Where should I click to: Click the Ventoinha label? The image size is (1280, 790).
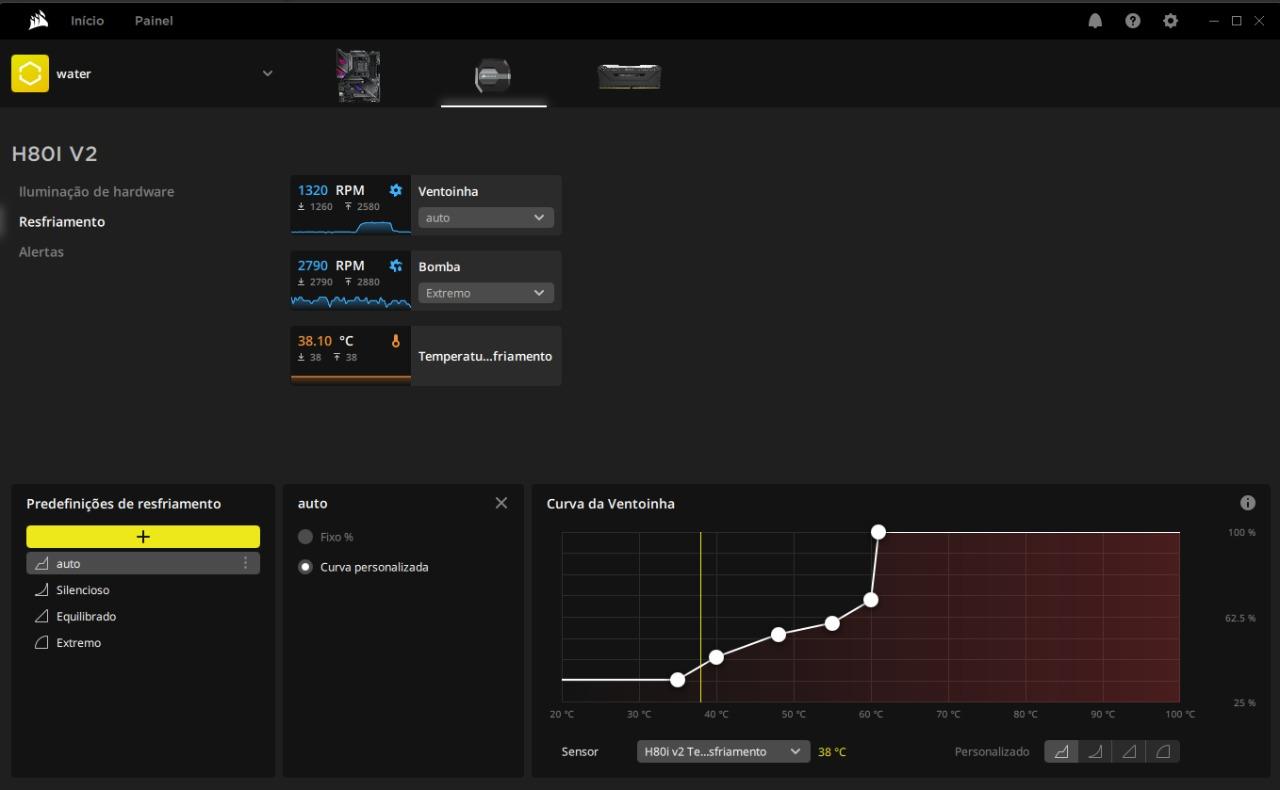click(x=448, y=191)
